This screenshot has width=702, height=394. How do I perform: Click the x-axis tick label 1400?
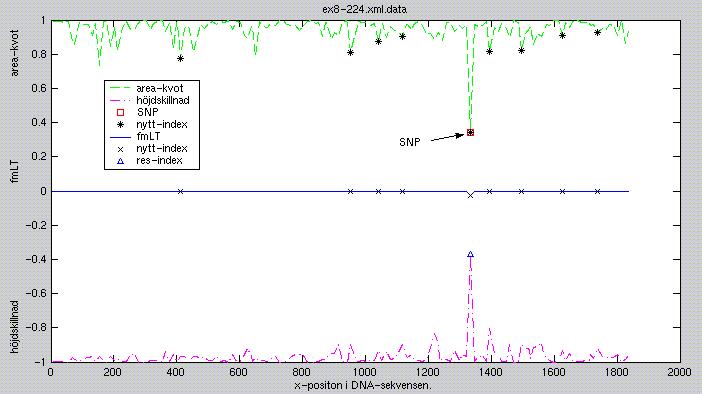491,372
